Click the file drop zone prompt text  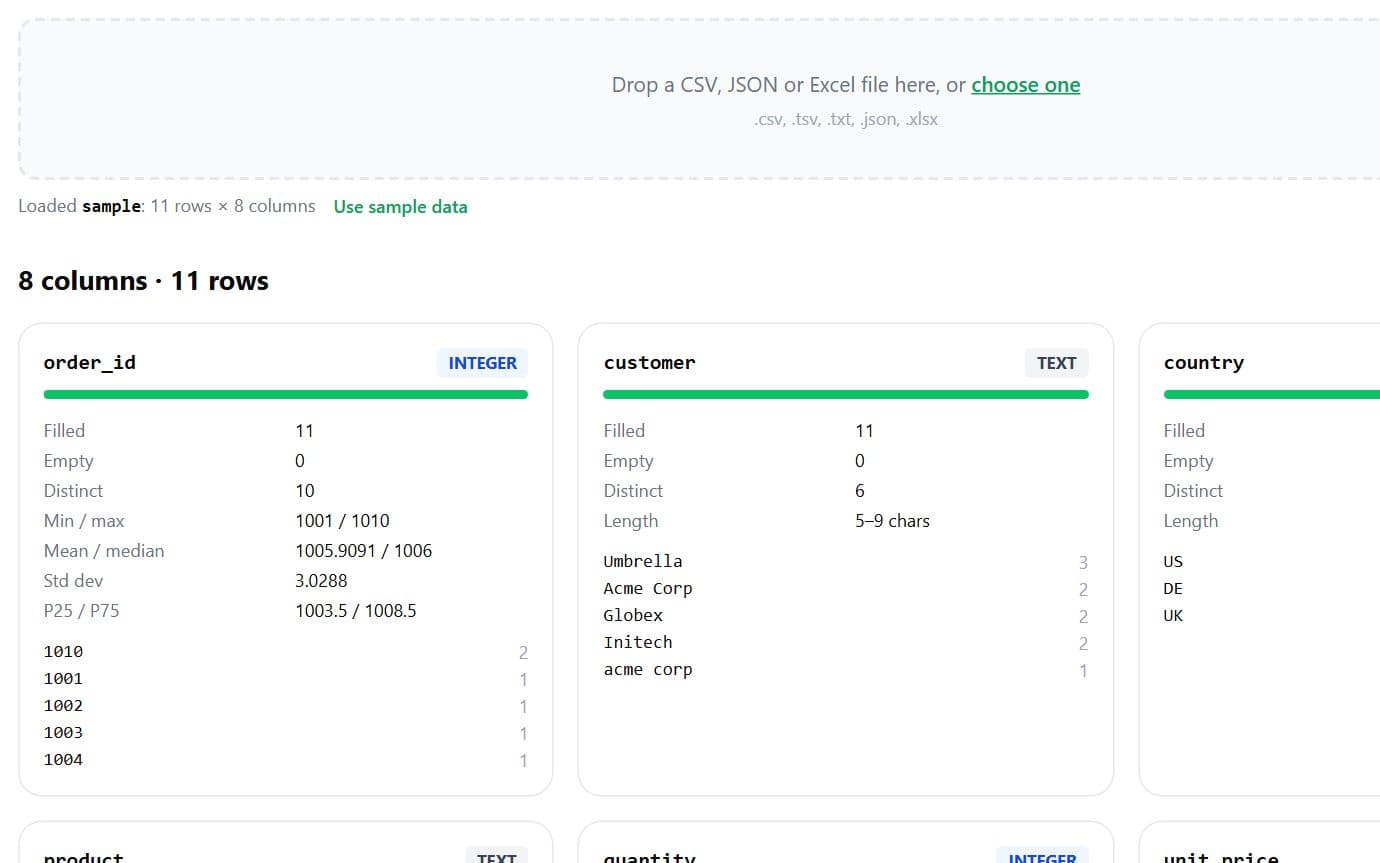(846, 85)
